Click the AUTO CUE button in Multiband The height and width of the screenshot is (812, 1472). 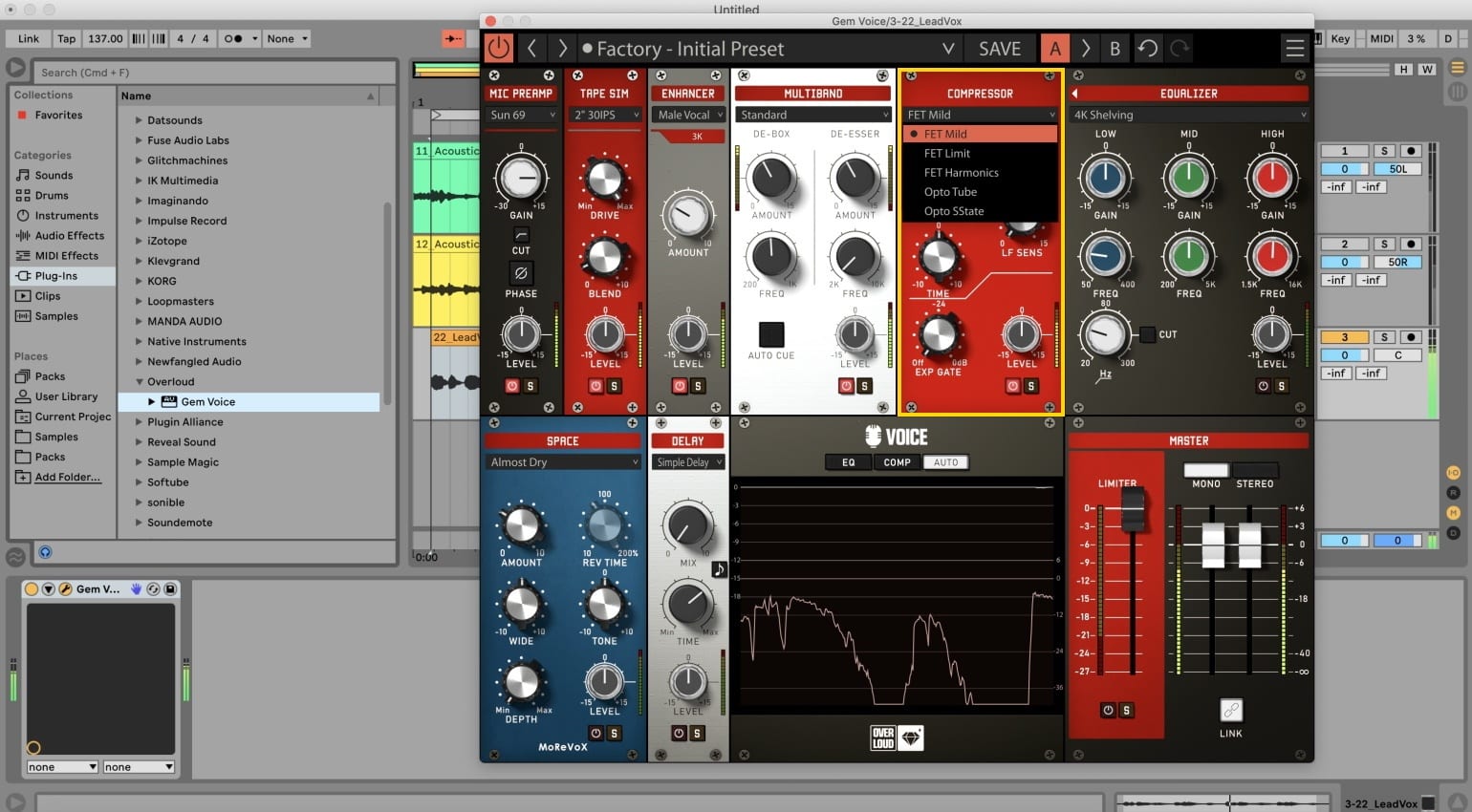(x=771, y=334)
